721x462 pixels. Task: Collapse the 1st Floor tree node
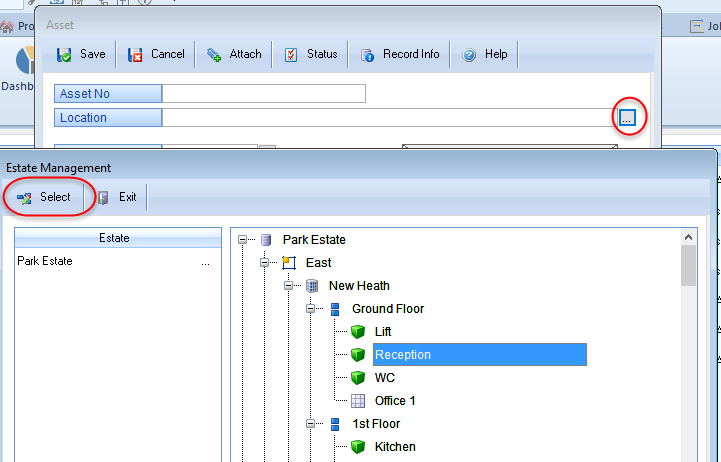[x=311, y=423]
